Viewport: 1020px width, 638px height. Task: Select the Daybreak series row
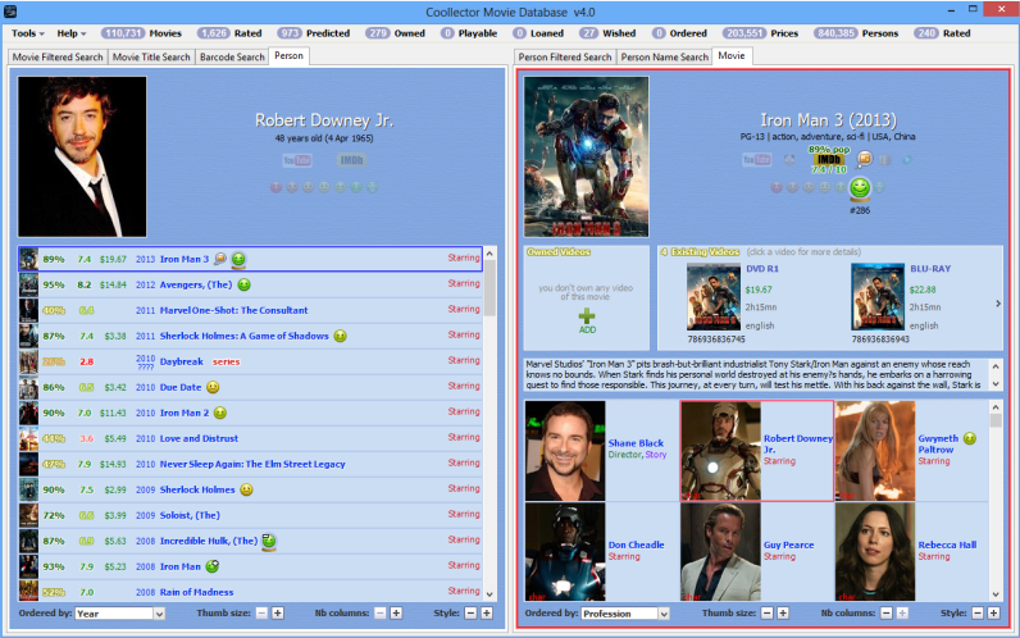(x=250, y=362)
